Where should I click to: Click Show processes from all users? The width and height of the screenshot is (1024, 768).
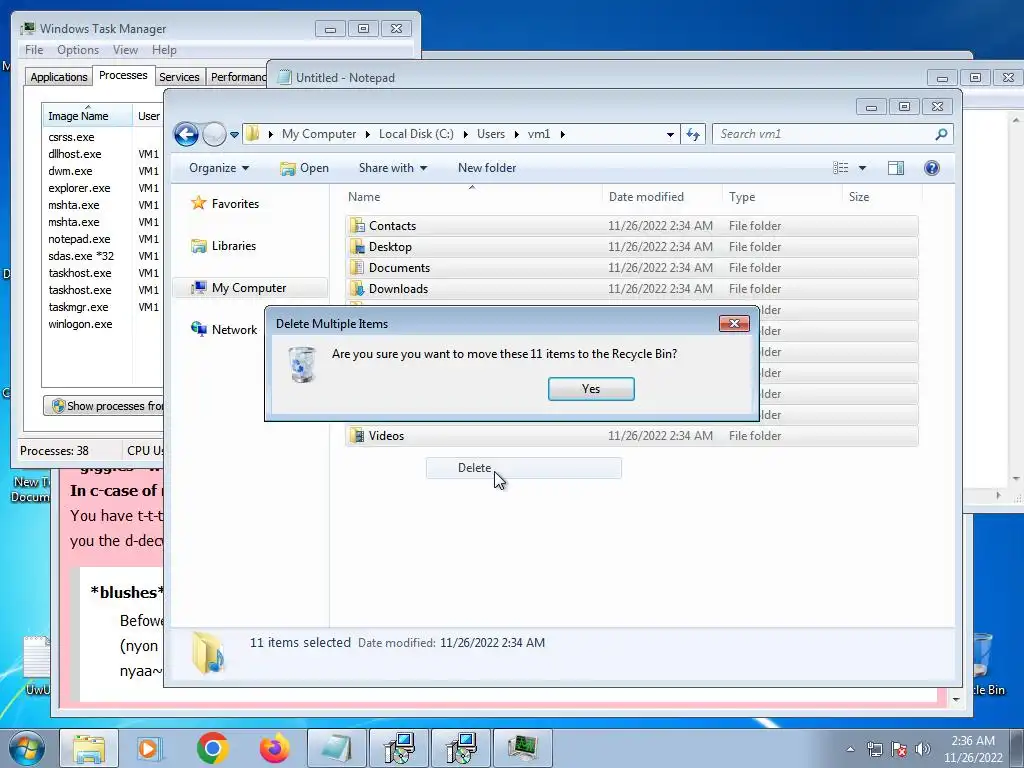coord(104,406)
